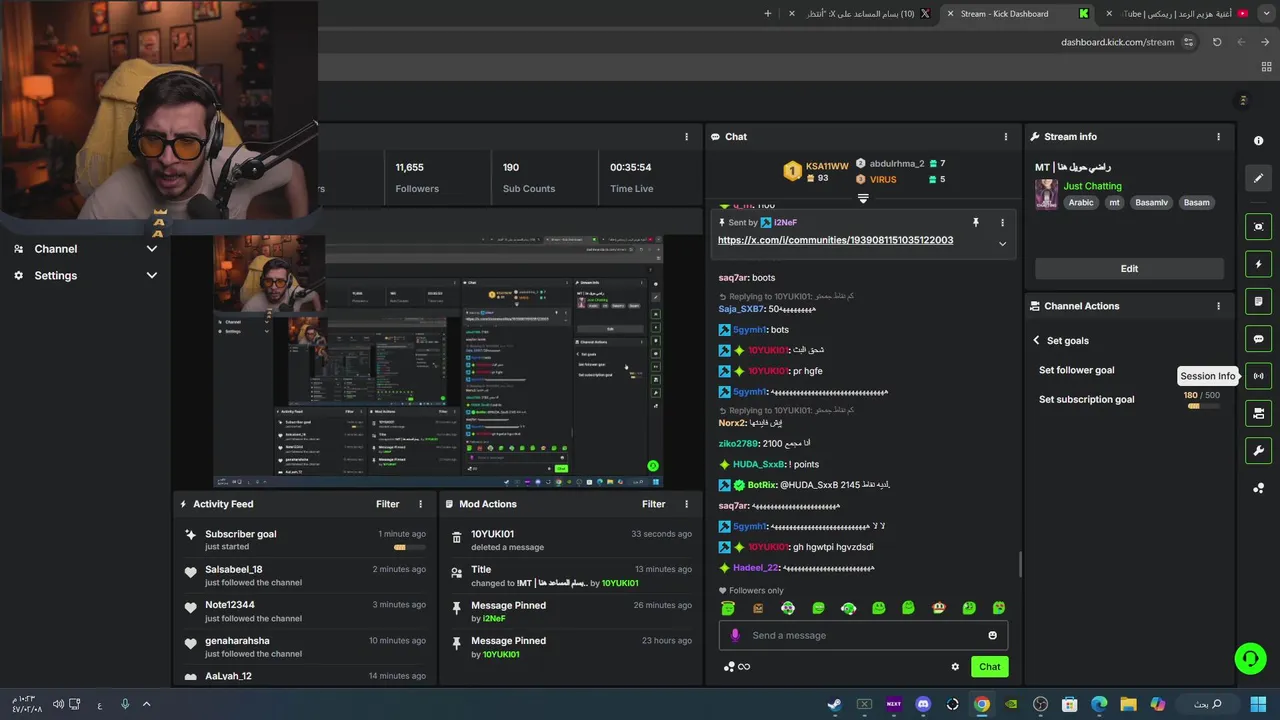Screen dimensions: 1280x720
Task: Open Channel Actions three-dot menu
Action: pyautogui.click(x=1218, y=306)
